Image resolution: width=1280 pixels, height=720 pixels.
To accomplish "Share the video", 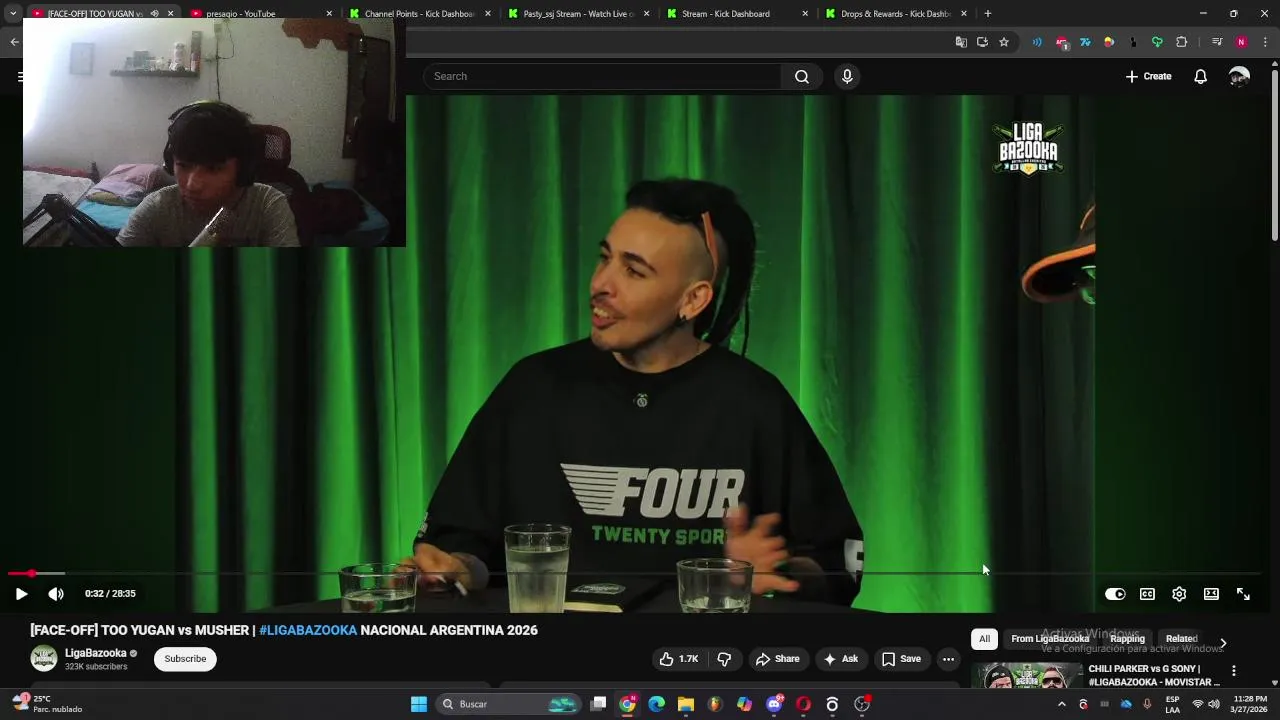I will coord(777,659).
